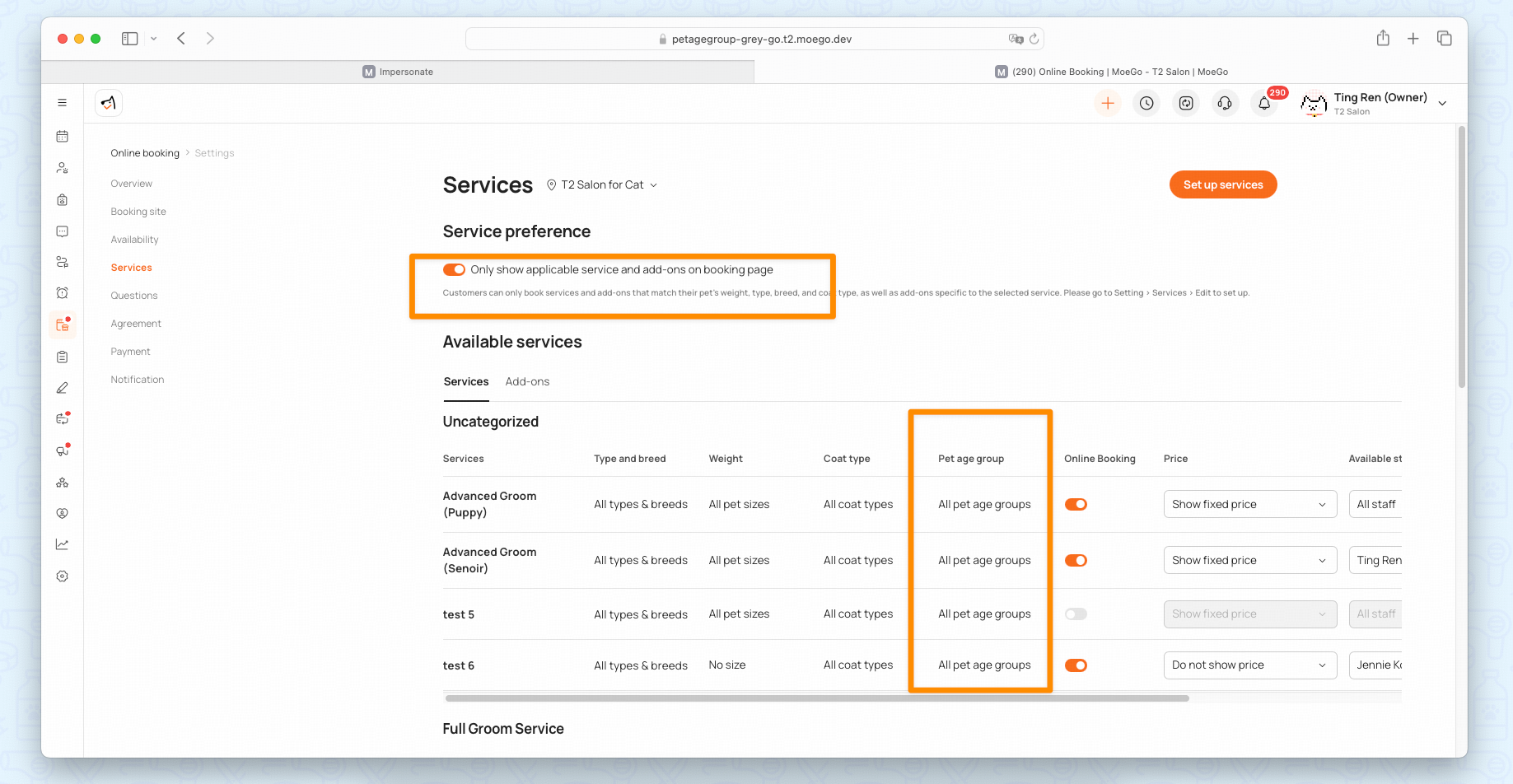
Task: Open the clock icon in top bar
Action: [1146, 103]
